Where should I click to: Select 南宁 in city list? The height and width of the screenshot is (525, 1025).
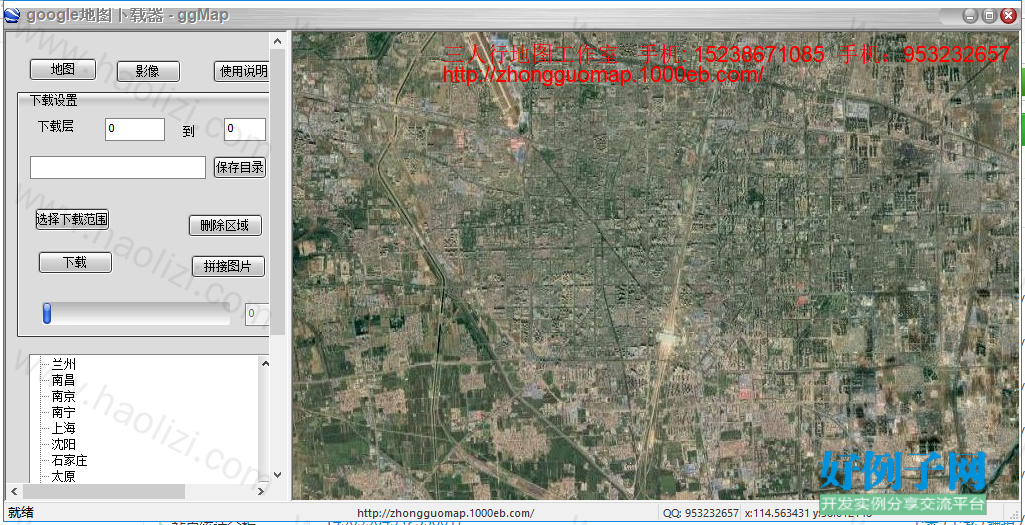(x=63, y=412)
